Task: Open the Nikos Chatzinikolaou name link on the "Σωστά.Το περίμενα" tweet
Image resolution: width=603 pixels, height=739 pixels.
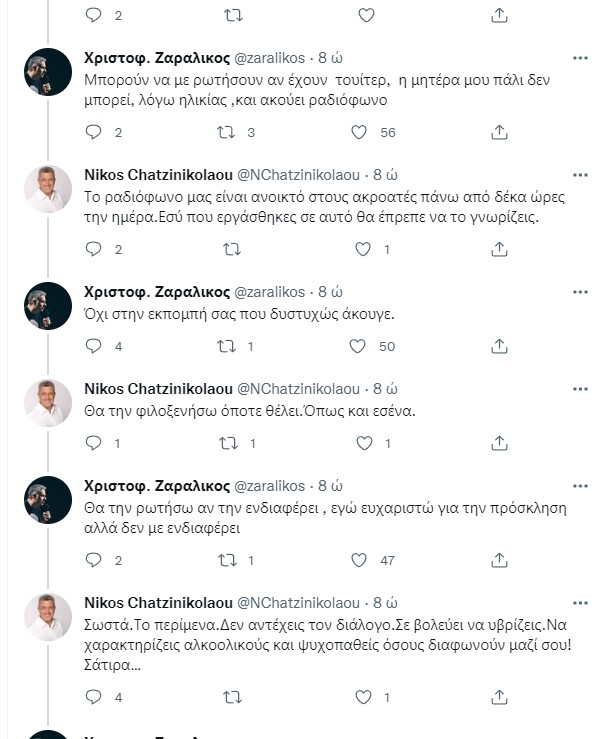Action: pyautogui.click(x=158, y=602)
